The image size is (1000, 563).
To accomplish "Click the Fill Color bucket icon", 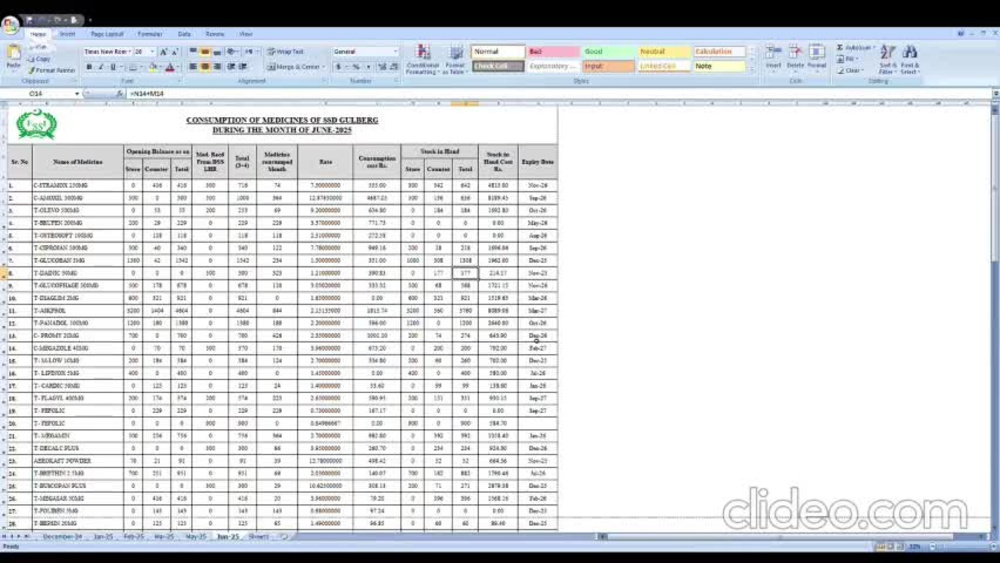I will coord(153,67).
